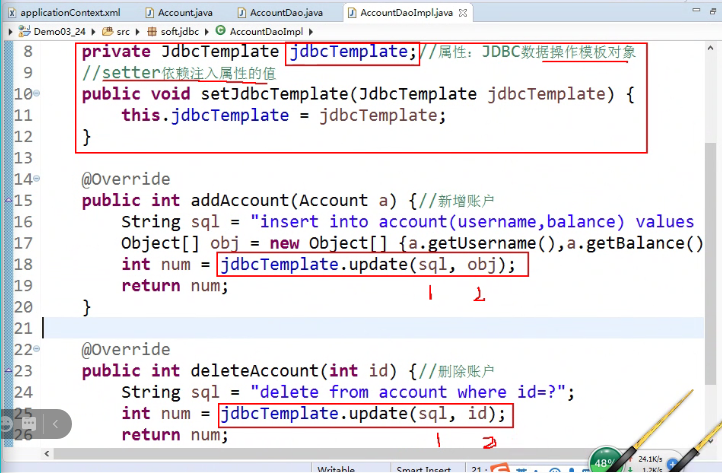The height and width of the screenshot is (473, 722).
Task: Click soft.jdbc package icon in breadcrumb
Action: (x=152, y=31)
